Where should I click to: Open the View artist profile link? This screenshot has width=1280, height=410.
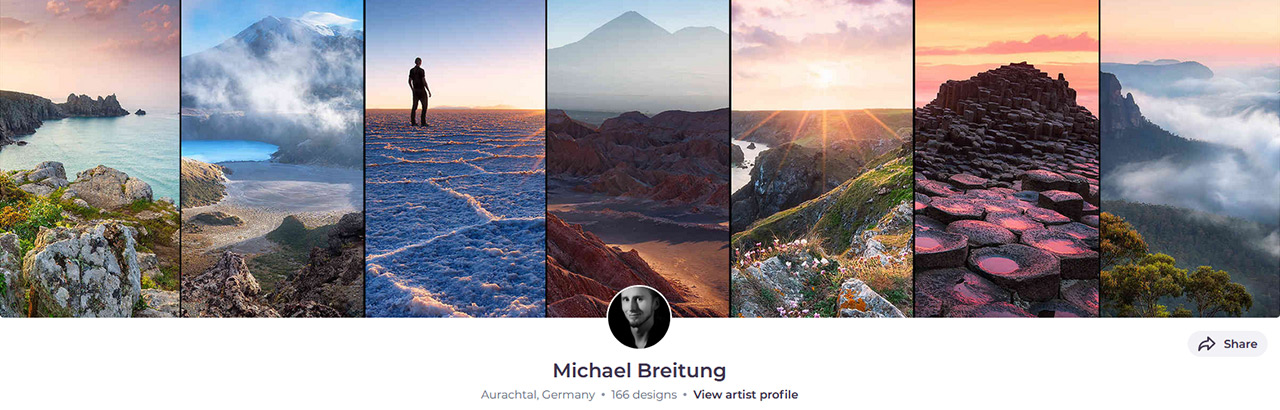point(745,395)
